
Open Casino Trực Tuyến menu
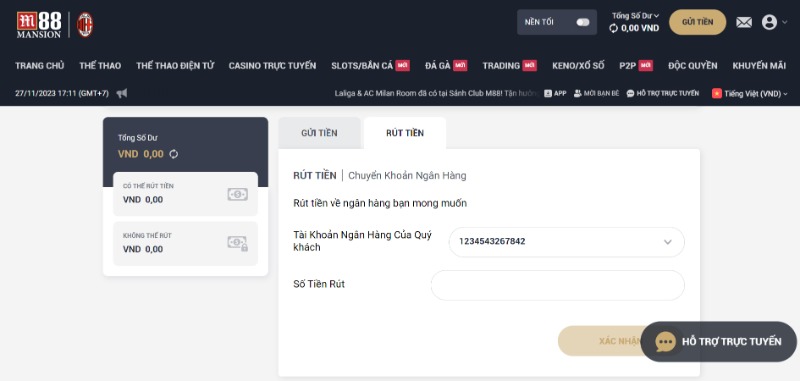tap(272, 65)
